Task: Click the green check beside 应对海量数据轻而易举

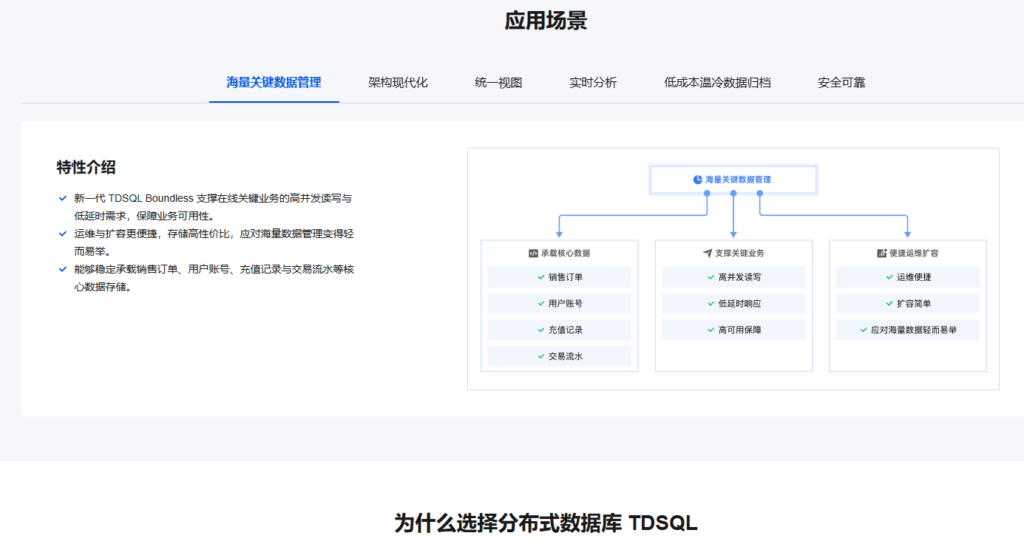Action: (x=864, y=330)
